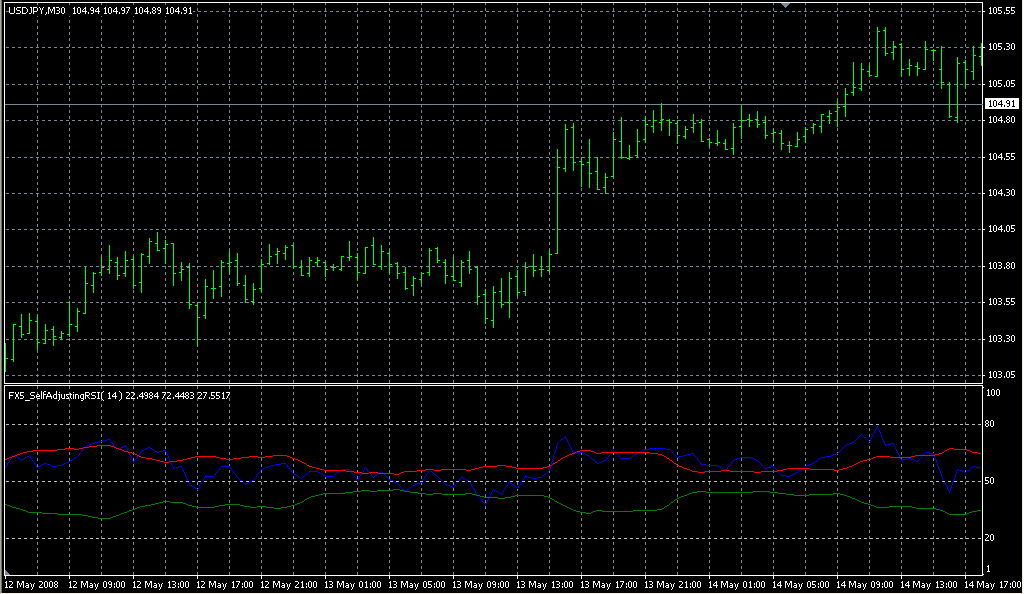Click the 104.30 price scale label
The height and width of the screenshot is (594, 1024).
(1001, 193)
